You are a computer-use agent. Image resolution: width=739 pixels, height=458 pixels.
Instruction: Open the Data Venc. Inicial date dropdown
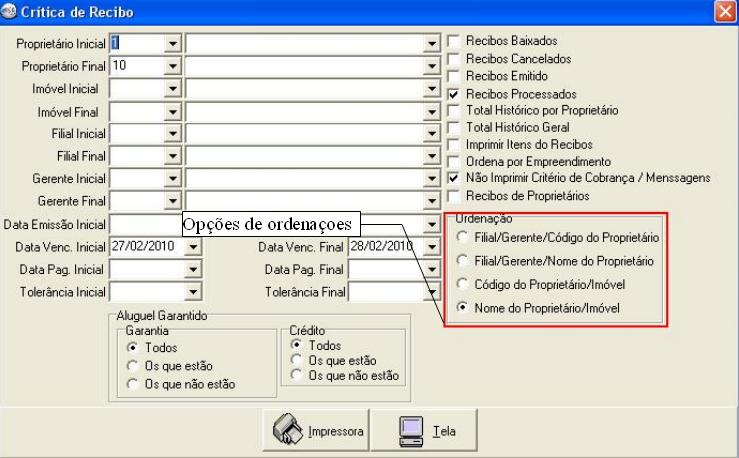pyautogui.click(x=192, y=247)
